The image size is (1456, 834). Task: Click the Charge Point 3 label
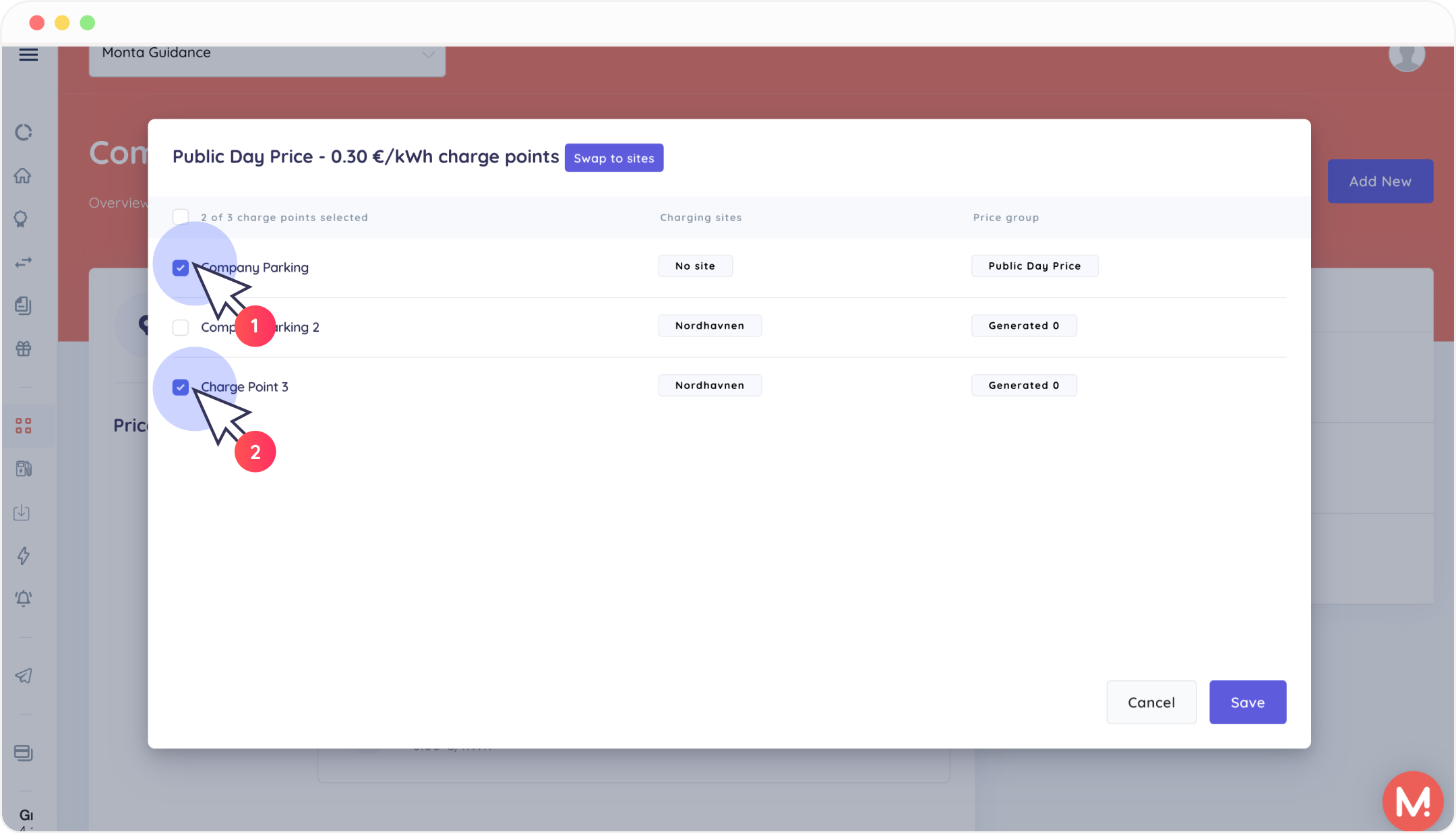(x=245, y=387)
